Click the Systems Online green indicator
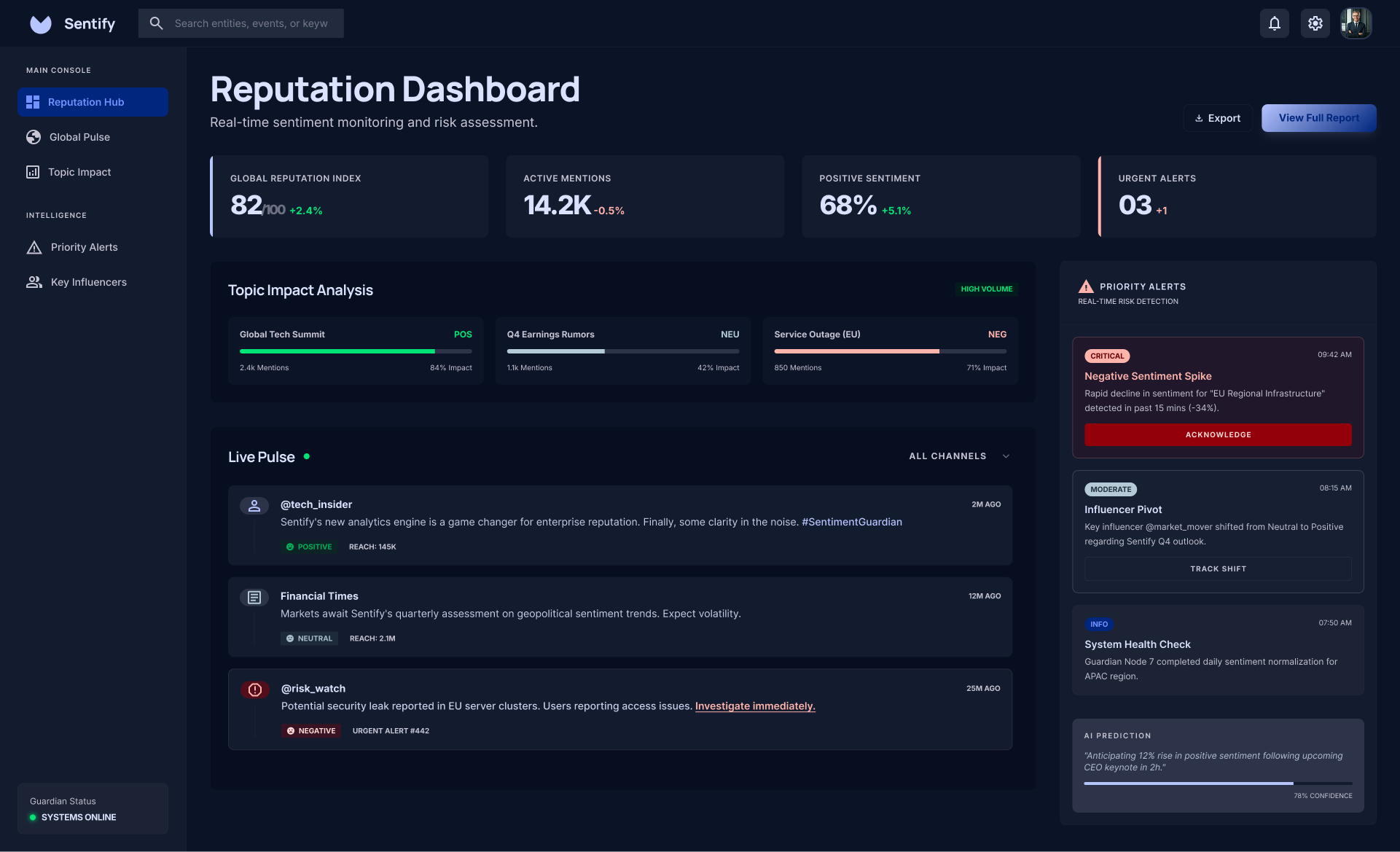 coord(33,818)
